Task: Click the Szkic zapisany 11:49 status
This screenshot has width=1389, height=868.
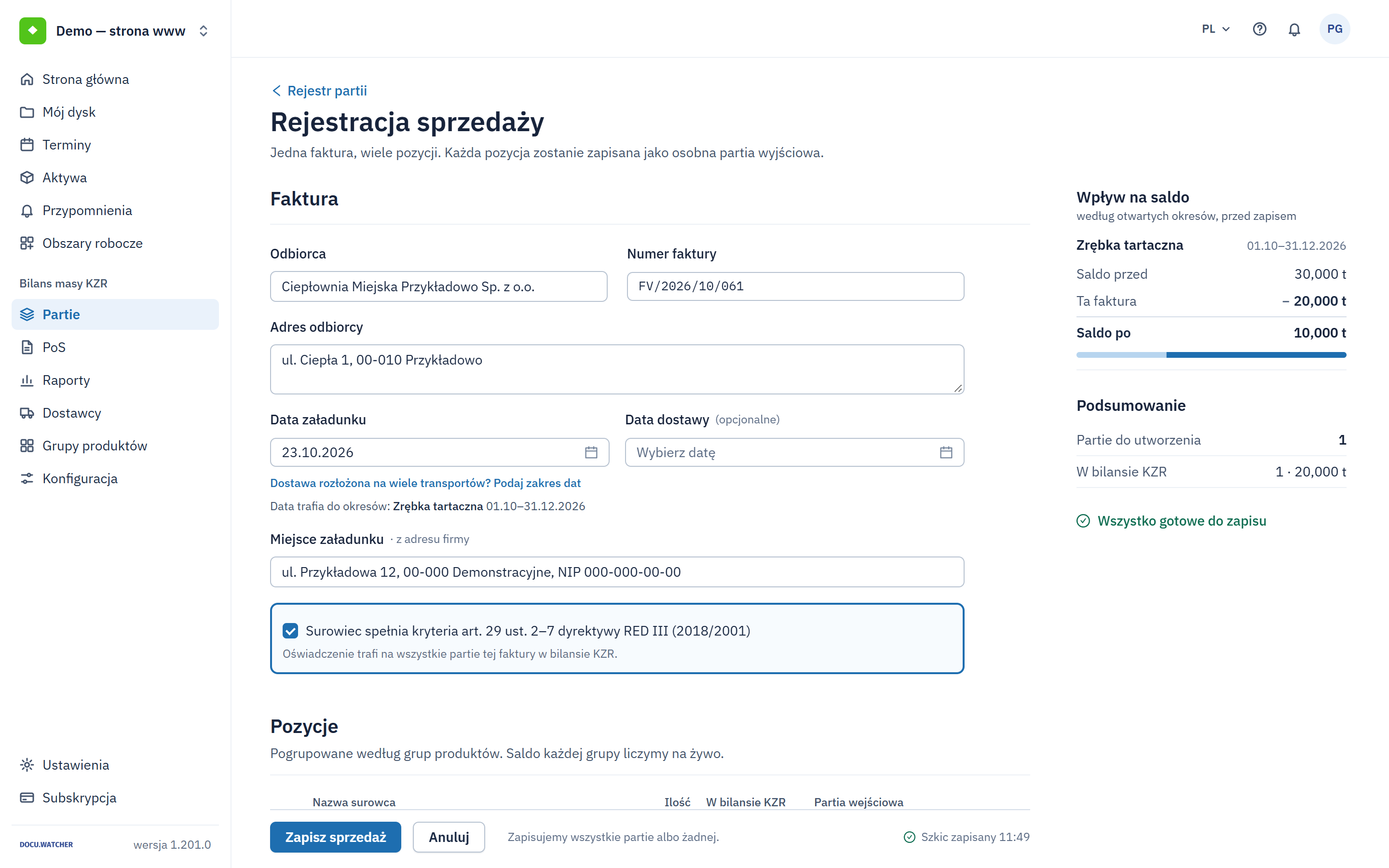Action: (967, 837)
